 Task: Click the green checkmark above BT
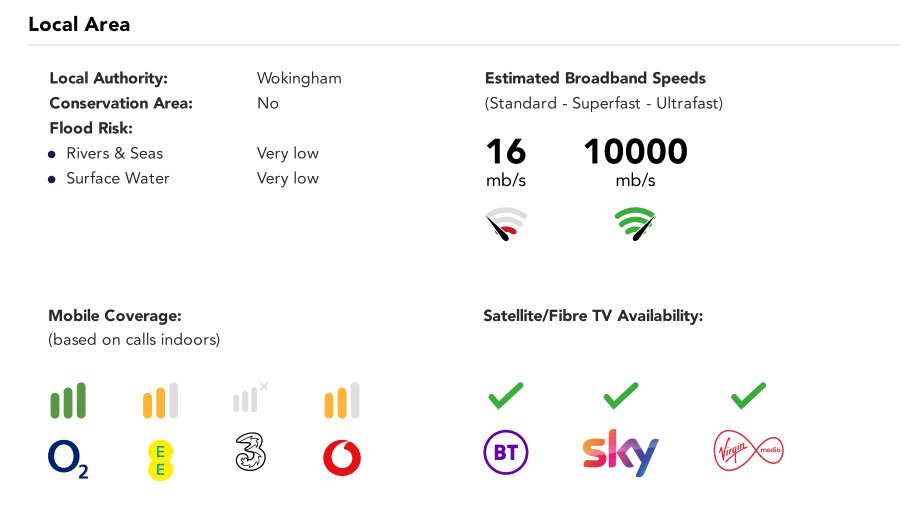point(506,396)
